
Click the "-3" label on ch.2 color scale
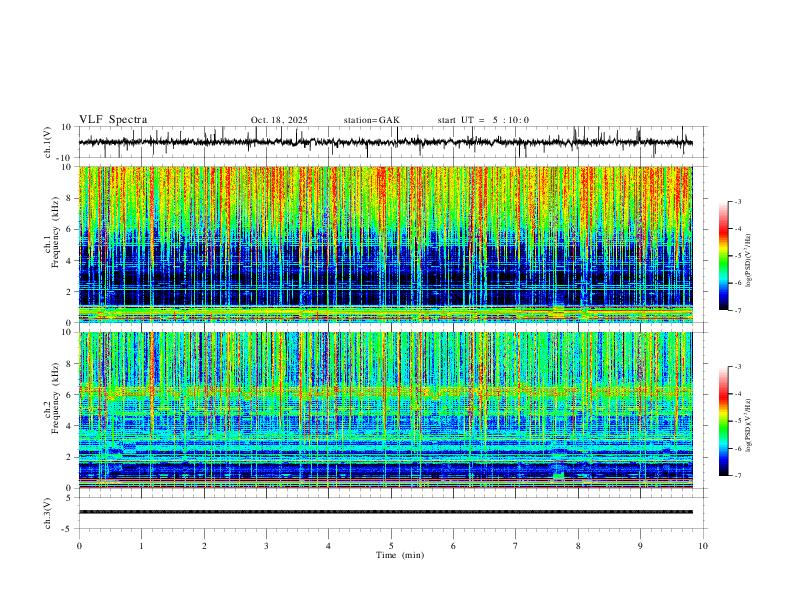(x=738, y=367)
